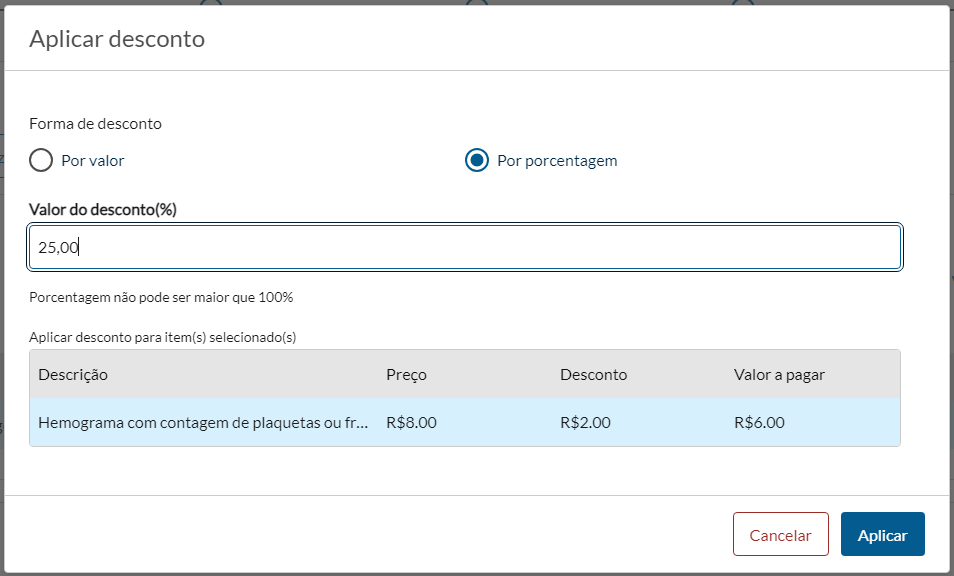Image resolution: width=954 pixels, height=576 pixels.
Task: Select the "Por porcentagem" radio button
Action: click(477, 160)
